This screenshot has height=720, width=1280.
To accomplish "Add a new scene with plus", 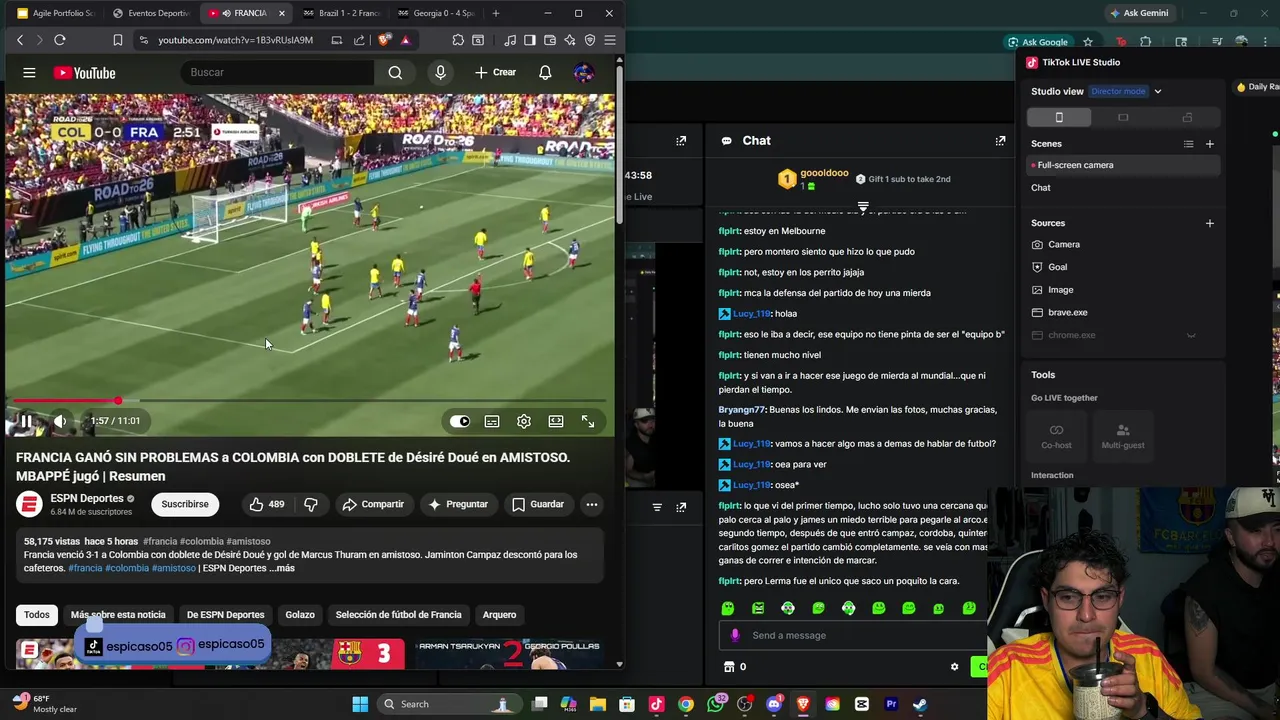I will click(1210, 144).
